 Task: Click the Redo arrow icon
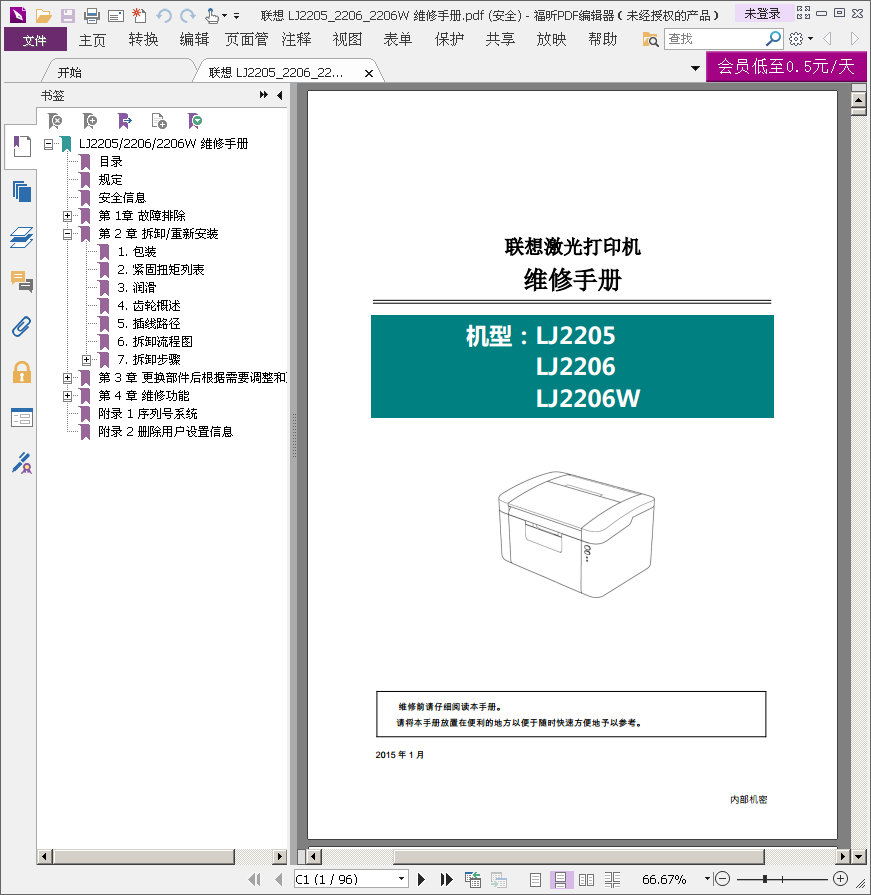point(188,15)
